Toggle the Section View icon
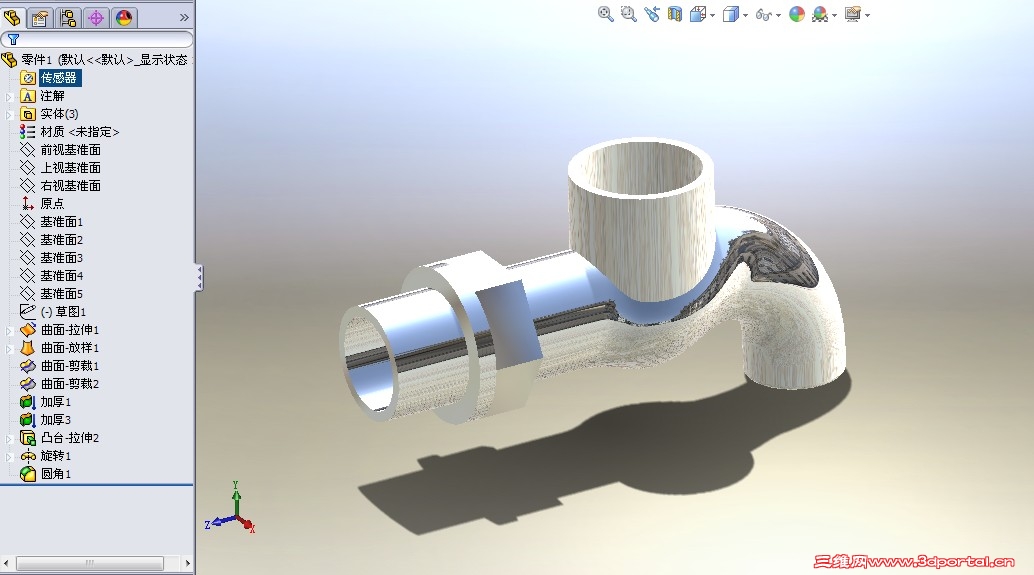The image size is (1034, 575). tap(675, 14)
